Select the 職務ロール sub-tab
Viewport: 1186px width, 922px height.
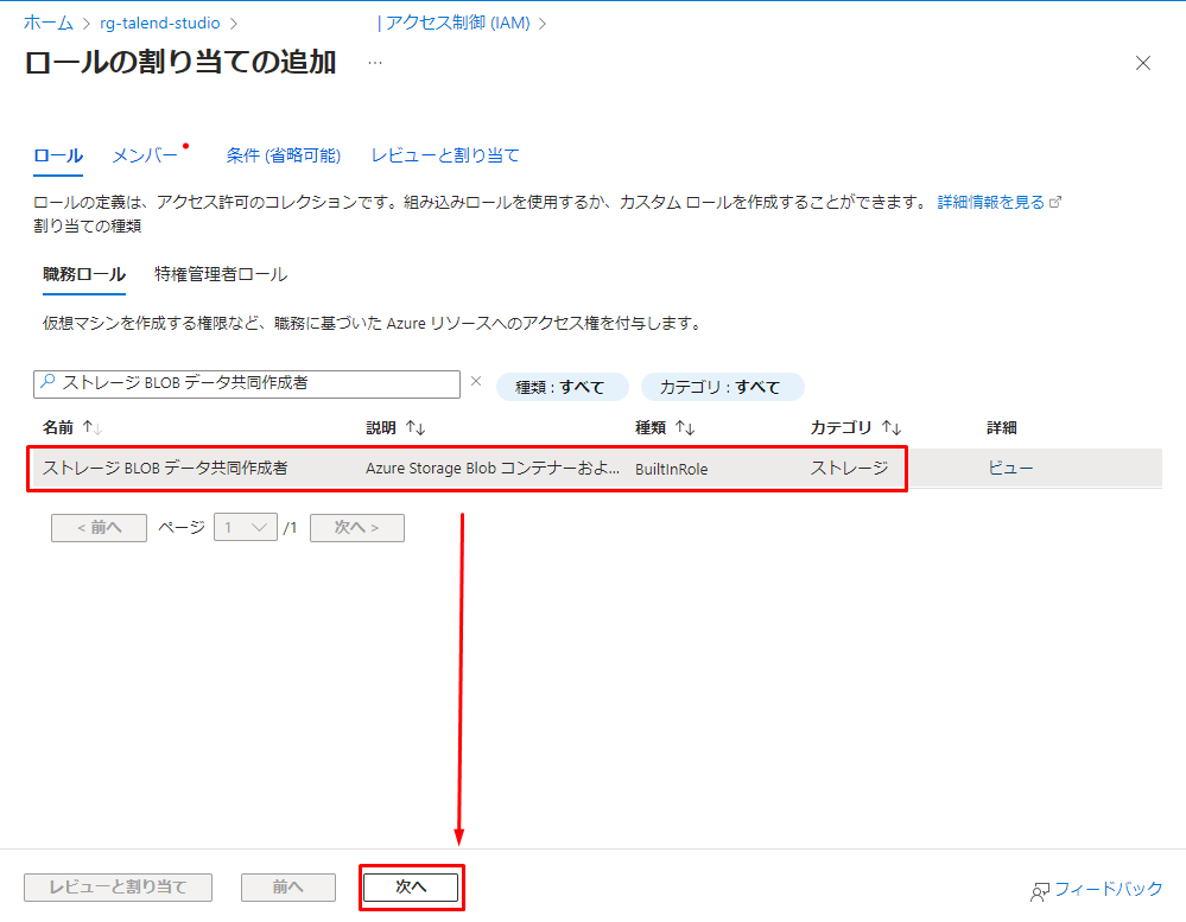(x=84, y=274)
